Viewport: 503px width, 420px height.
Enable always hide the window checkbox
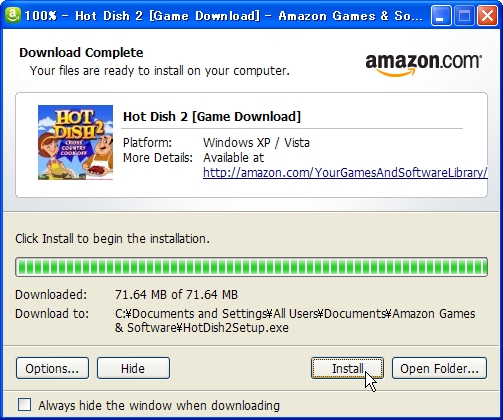(x=25, y=405)
